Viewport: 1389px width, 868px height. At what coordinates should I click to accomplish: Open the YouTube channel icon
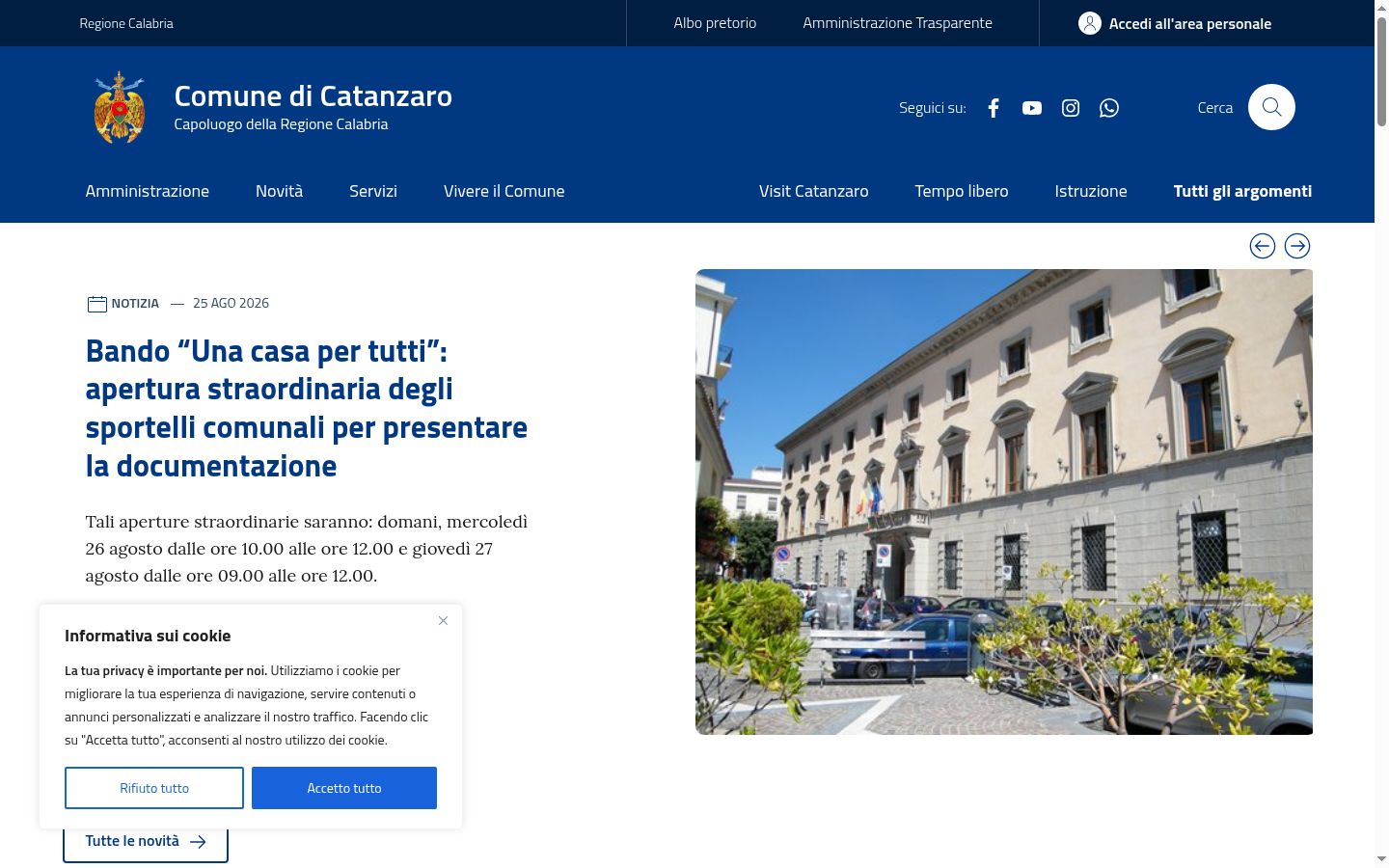pos(1032,108)
